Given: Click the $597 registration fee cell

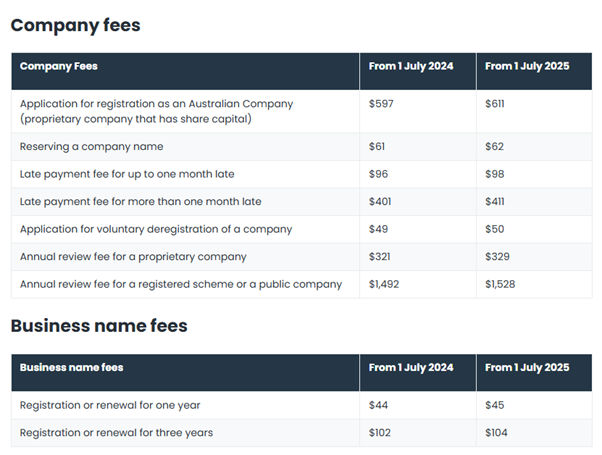Looking at the screenshot, I should coord(381,103).
